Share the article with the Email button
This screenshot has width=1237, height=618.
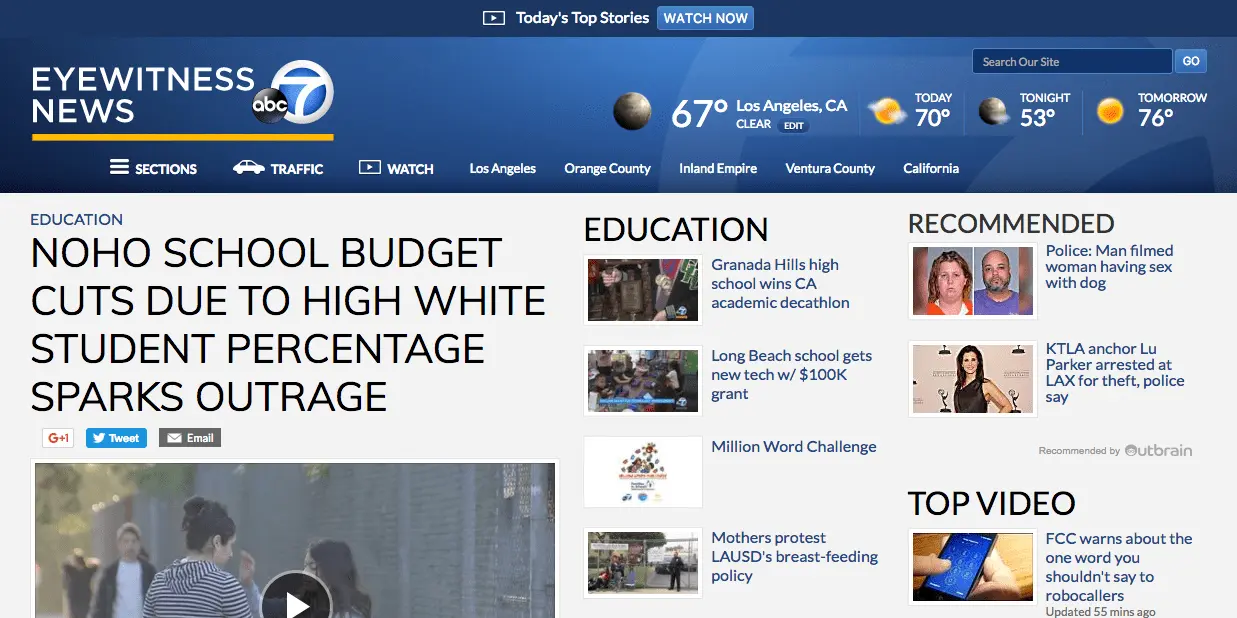[189, 437]
